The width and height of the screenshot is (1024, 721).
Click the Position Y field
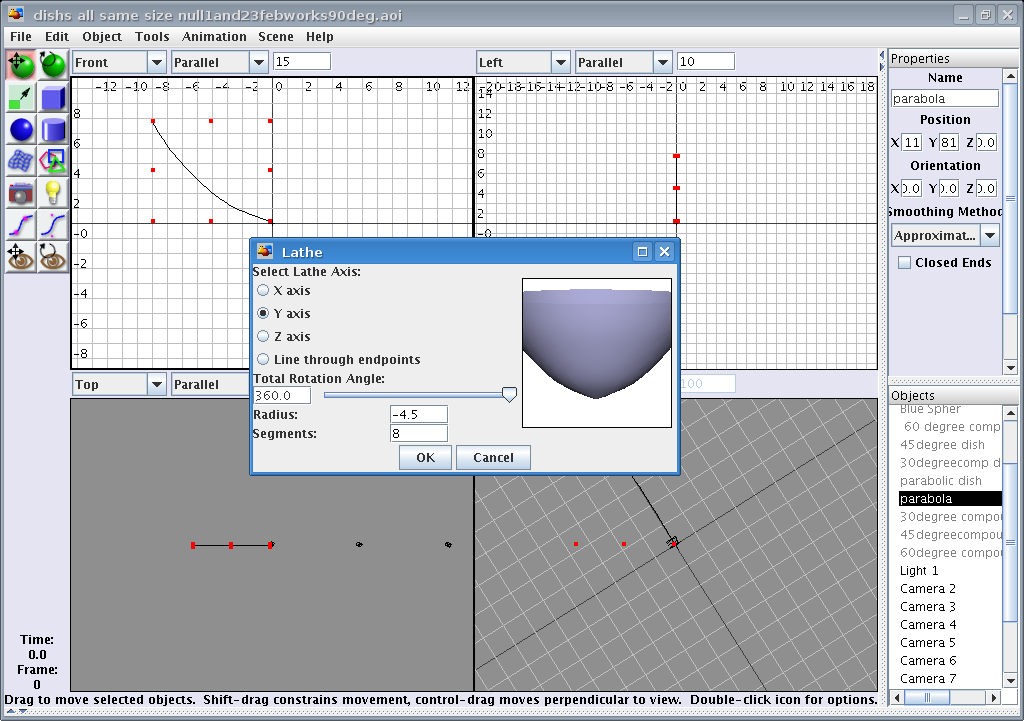(949, 142)
